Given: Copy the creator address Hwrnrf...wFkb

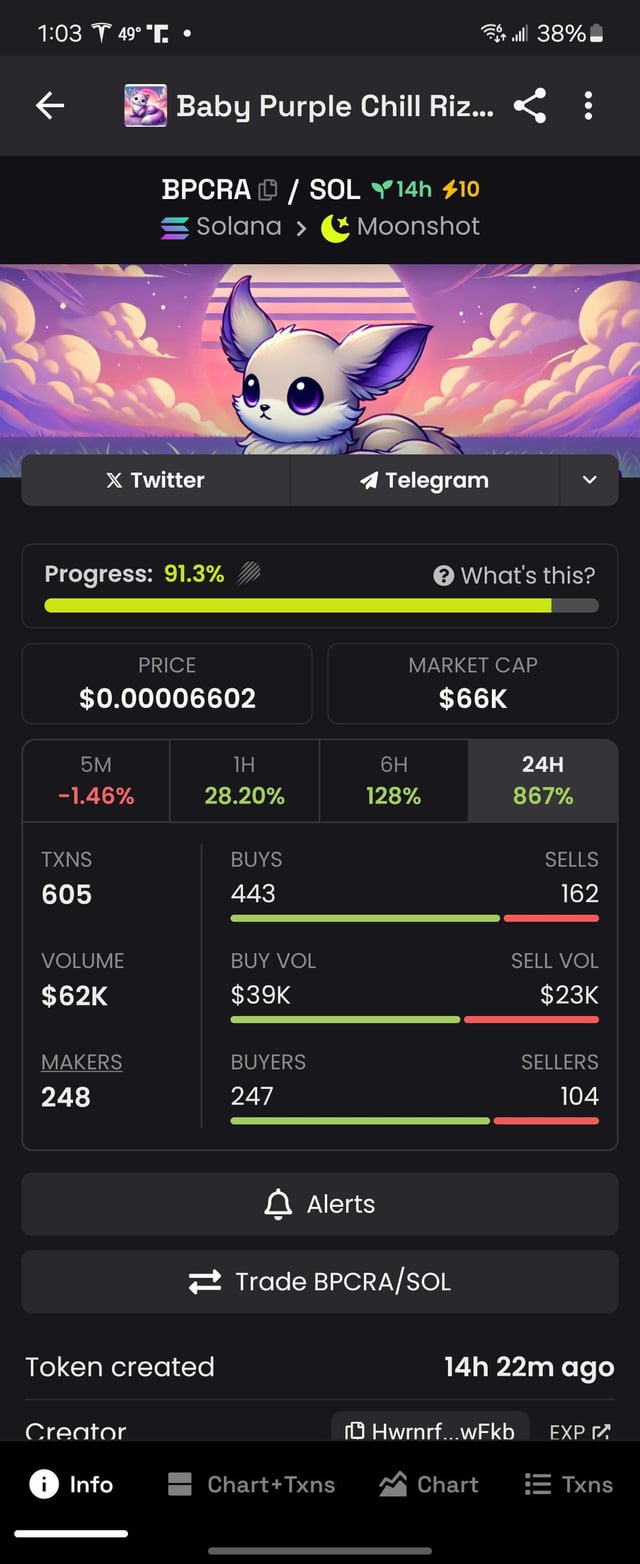Looking at the screenshot, I should pyautogui.click(x=430, y=1432).
